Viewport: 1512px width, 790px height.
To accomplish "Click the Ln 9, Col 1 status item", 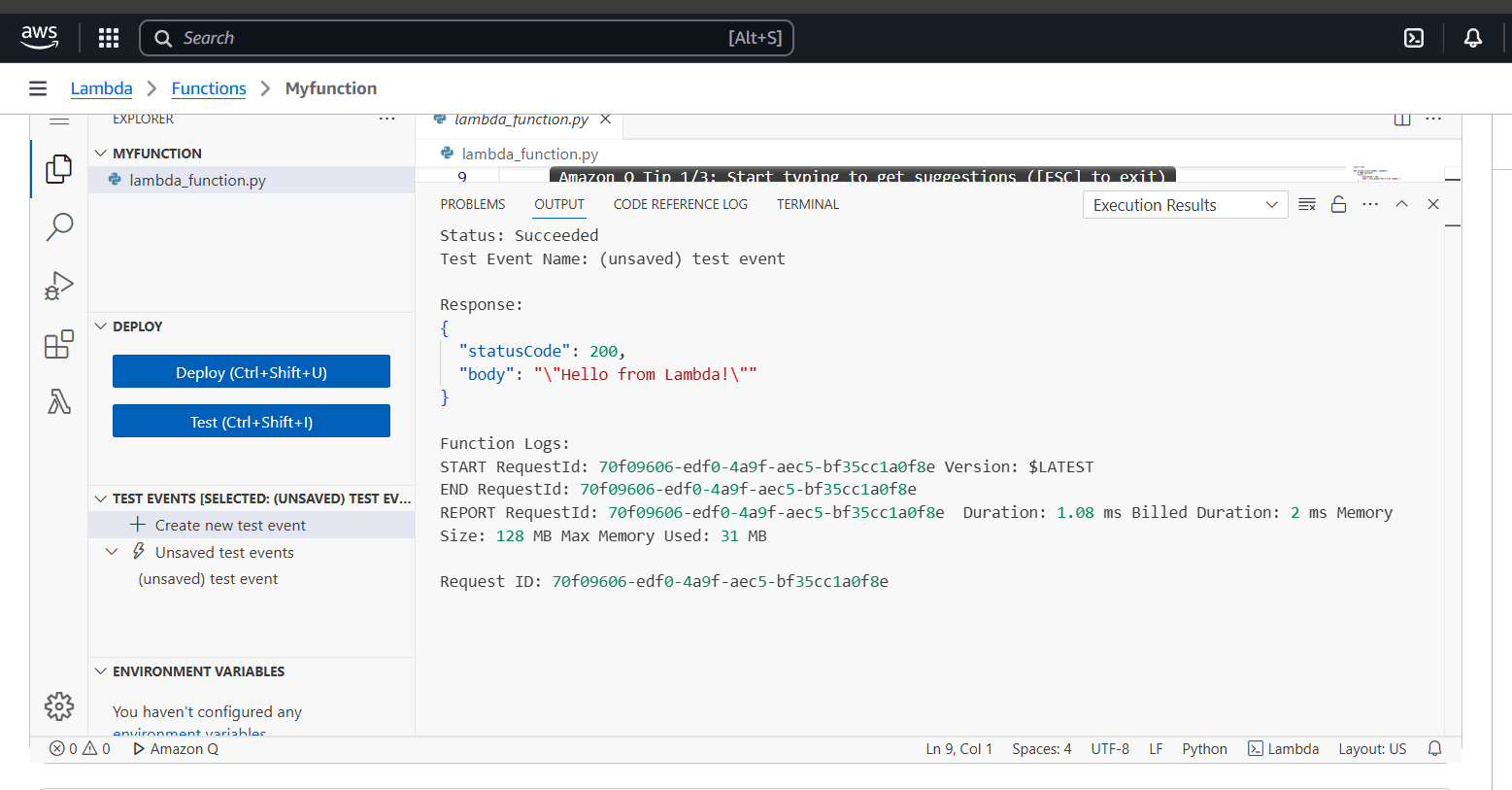I will (959, 748).
